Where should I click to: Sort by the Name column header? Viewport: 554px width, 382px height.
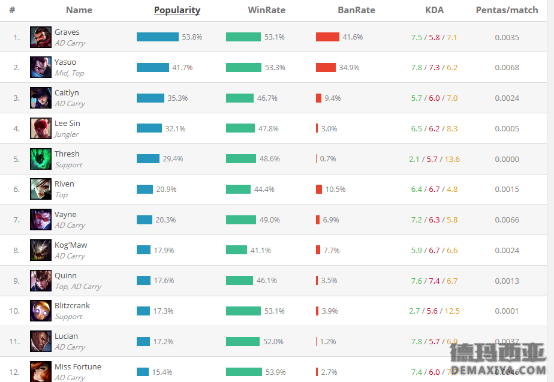(79, 10)
